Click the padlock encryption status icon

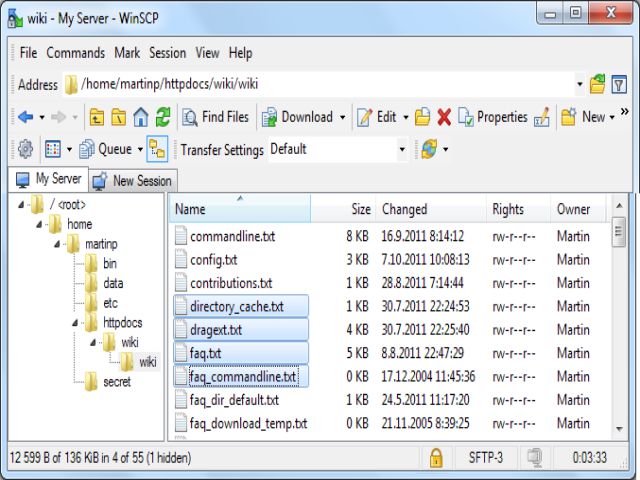pos(436,458)
